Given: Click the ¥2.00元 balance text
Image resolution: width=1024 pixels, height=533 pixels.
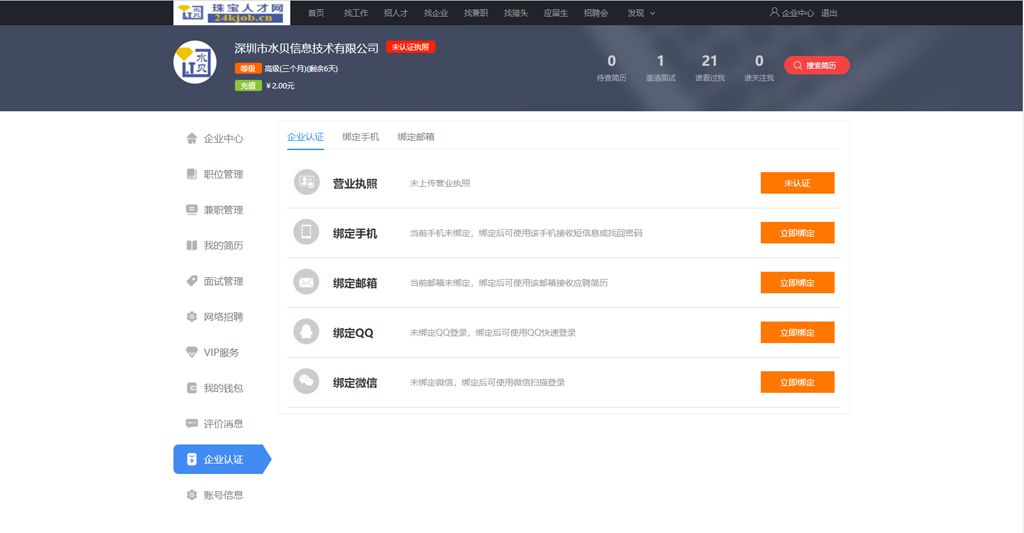Looking at the screenshot, I should click(280, 86).
